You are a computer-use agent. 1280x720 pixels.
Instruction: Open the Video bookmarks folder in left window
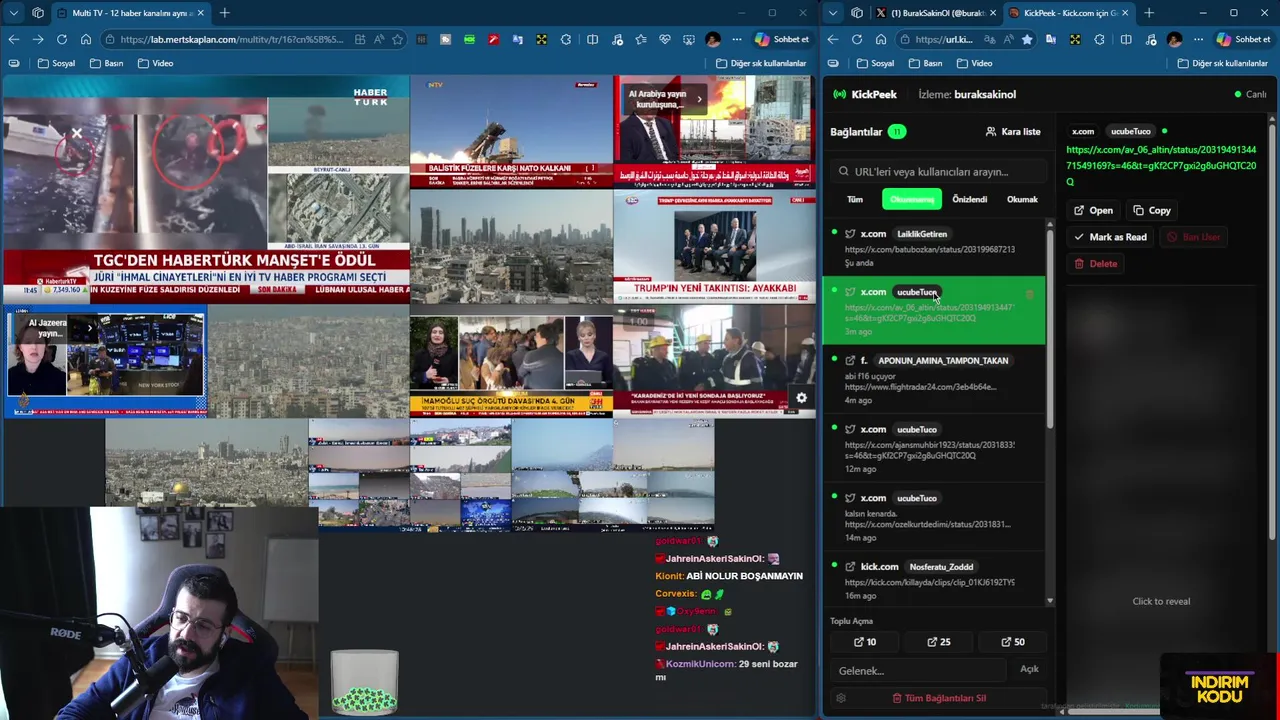(x=155, y=63)
